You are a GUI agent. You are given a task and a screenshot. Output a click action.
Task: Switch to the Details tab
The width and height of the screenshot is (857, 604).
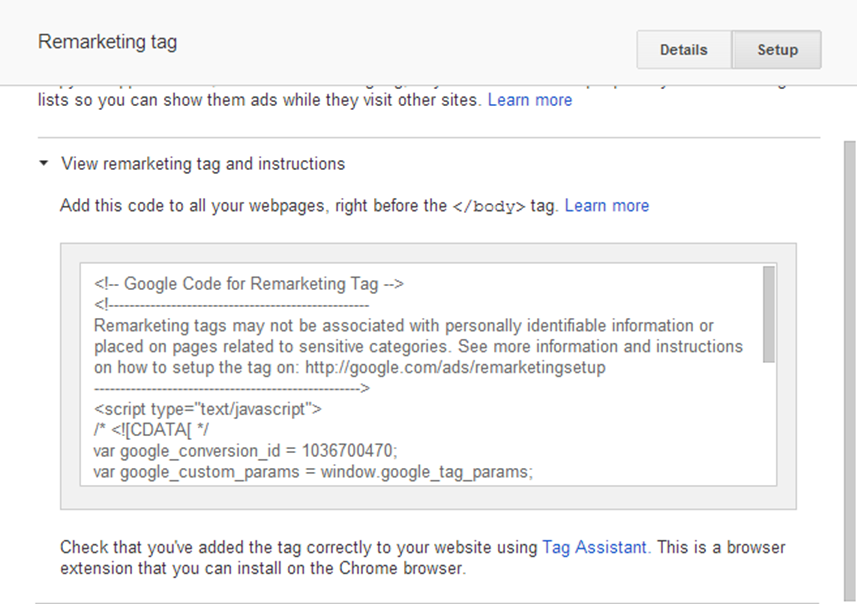pyautogui.click(x=683, y=50)
